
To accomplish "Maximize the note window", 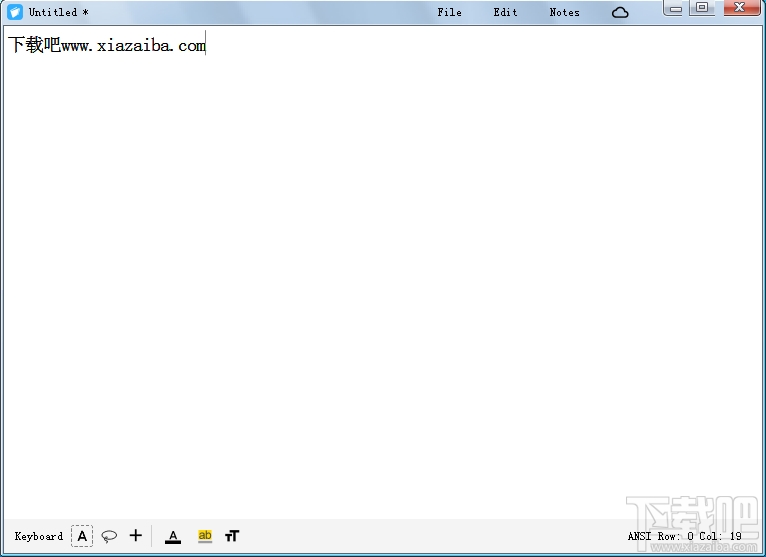I will (x=702, y=8).
